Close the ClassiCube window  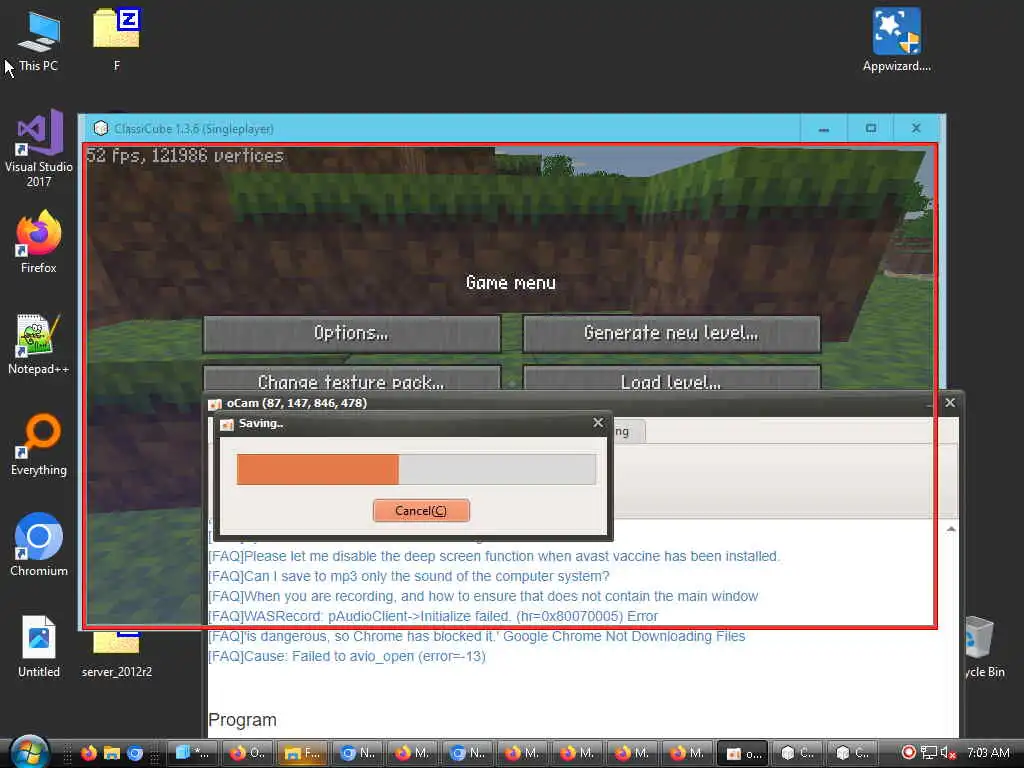click(x=916, y=129)
